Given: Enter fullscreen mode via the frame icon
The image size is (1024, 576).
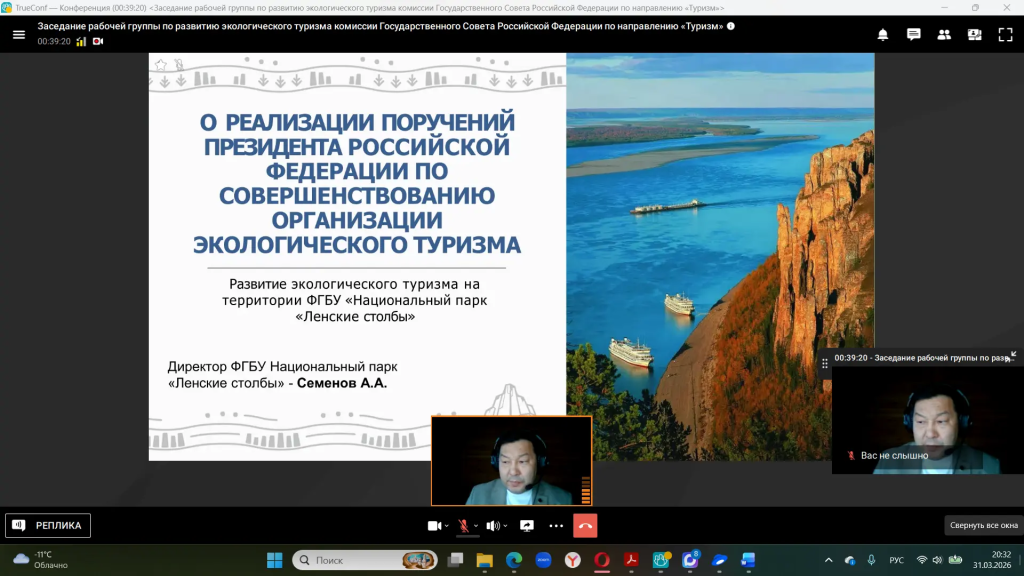Looking at the screenshot, I should pos(1004,34).
